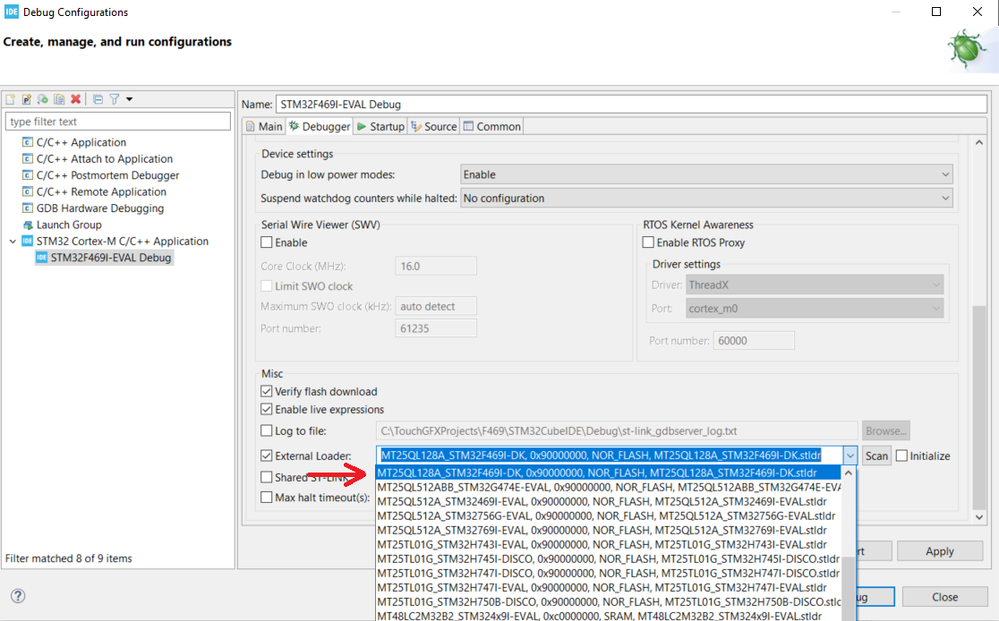Screen dimensions: 999x621
Task: Check the Max halt timeout(s) checkbox
Action: tap(266, 497)
